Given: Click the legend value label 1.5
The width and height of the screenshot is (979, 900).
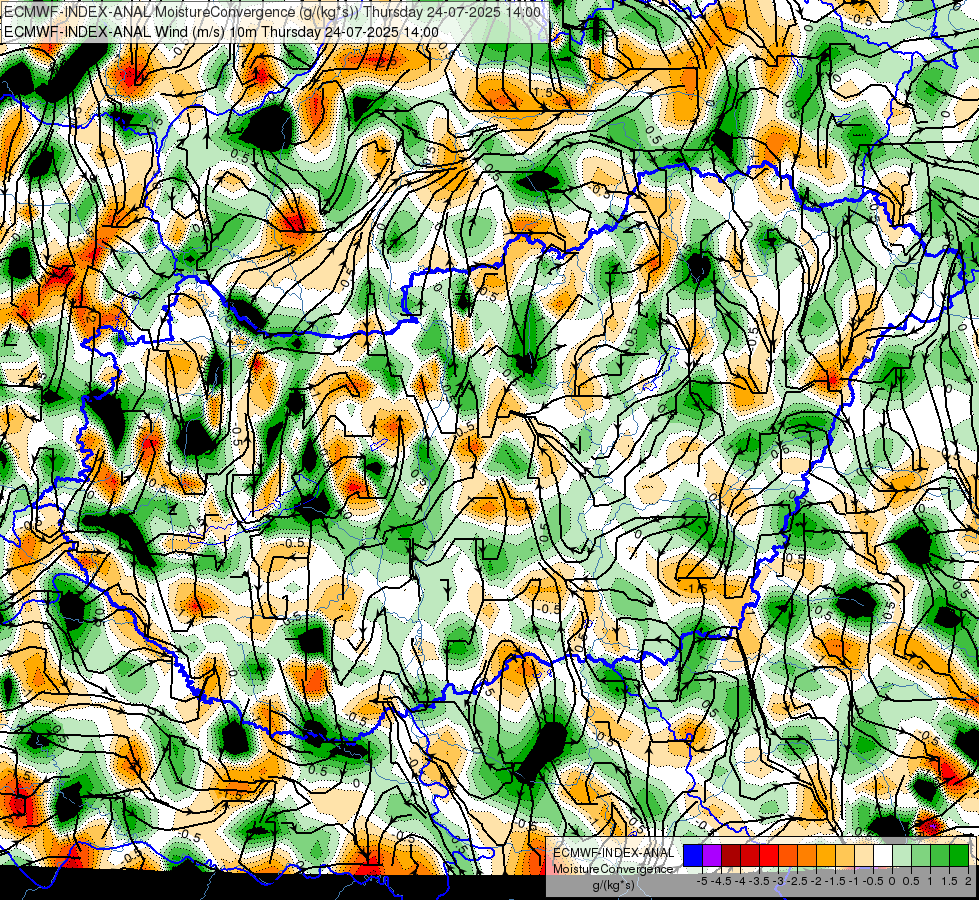Looking at the screenshot, I should 949,881.
